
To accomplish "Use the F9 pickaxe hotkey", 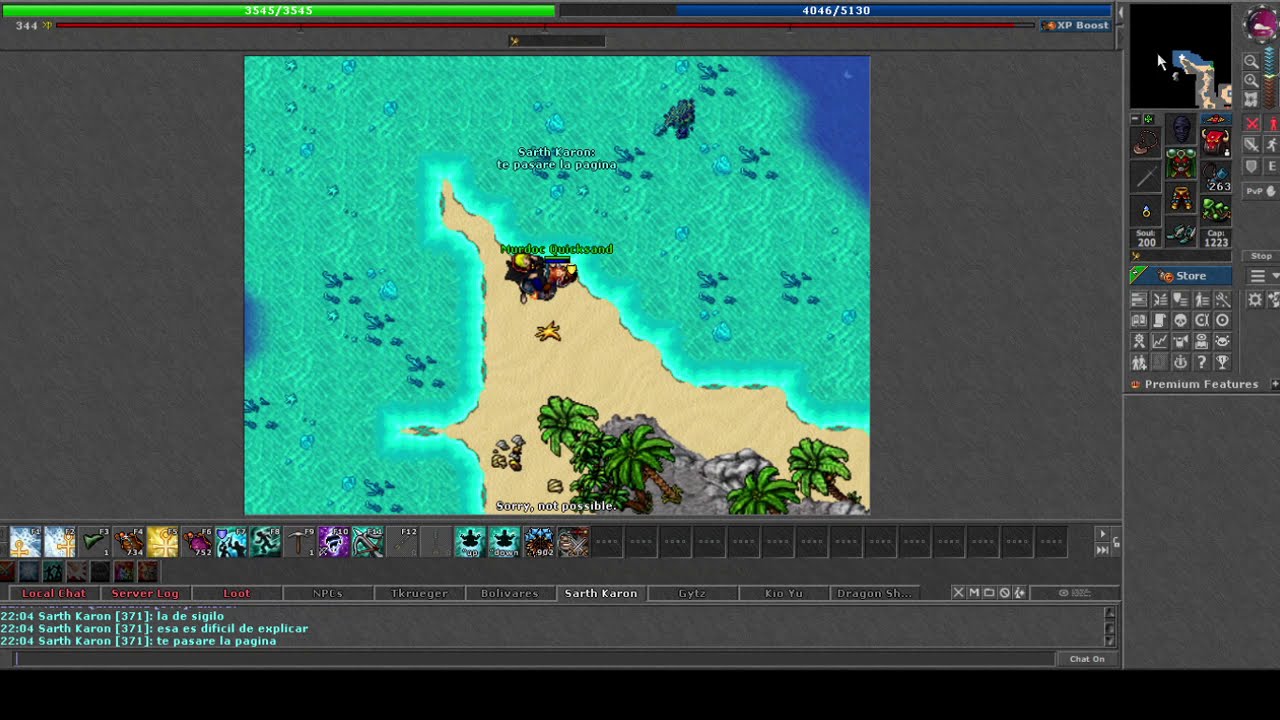I will pos(299,541).
